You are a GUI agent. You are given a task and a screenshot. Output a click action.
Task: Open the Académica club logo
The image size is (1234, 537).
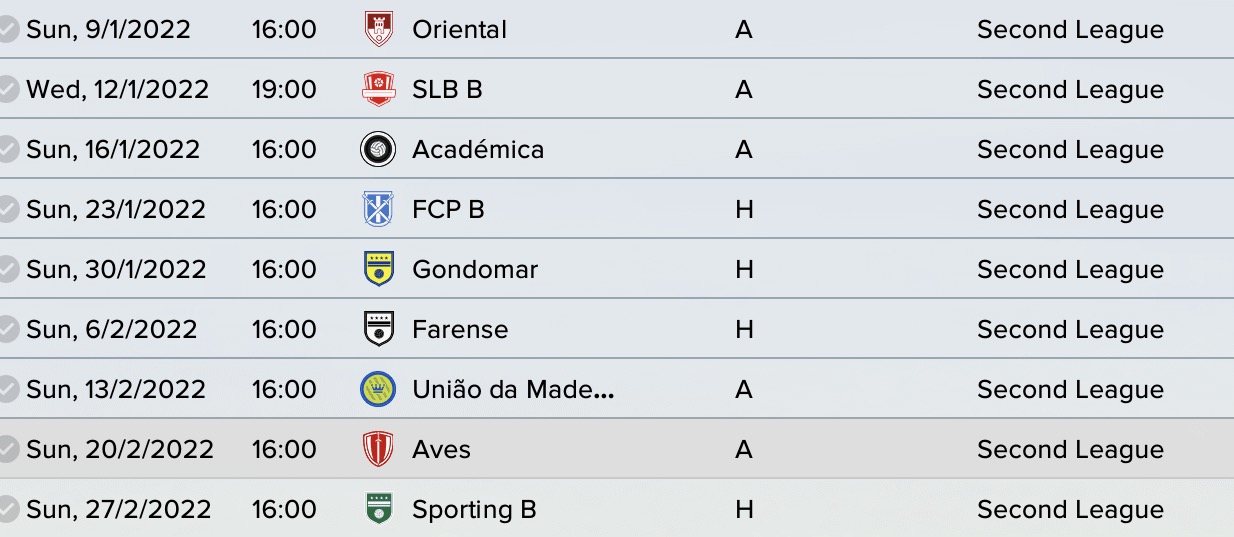pos(378,149)
